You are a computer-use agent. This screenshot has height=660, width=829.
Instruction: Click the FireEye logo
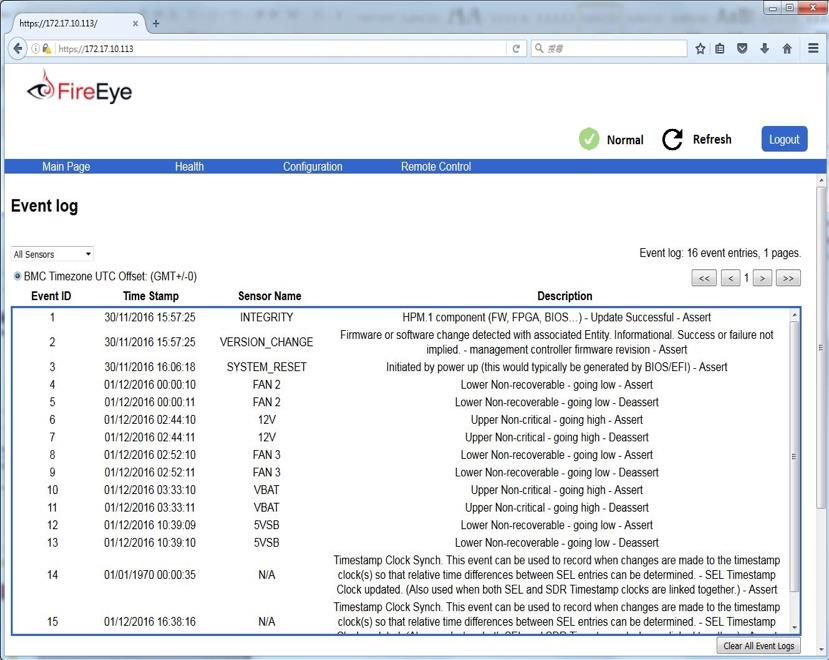point(79,88)
